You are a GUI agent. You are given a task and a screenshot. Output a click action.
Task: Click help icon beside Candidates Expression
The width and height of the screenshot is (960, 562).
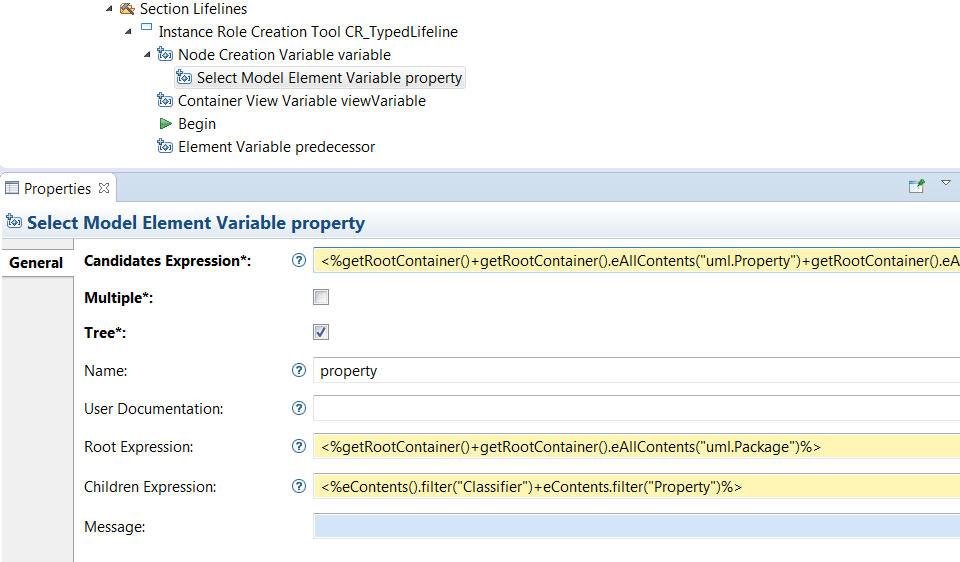tap(298, 260)
